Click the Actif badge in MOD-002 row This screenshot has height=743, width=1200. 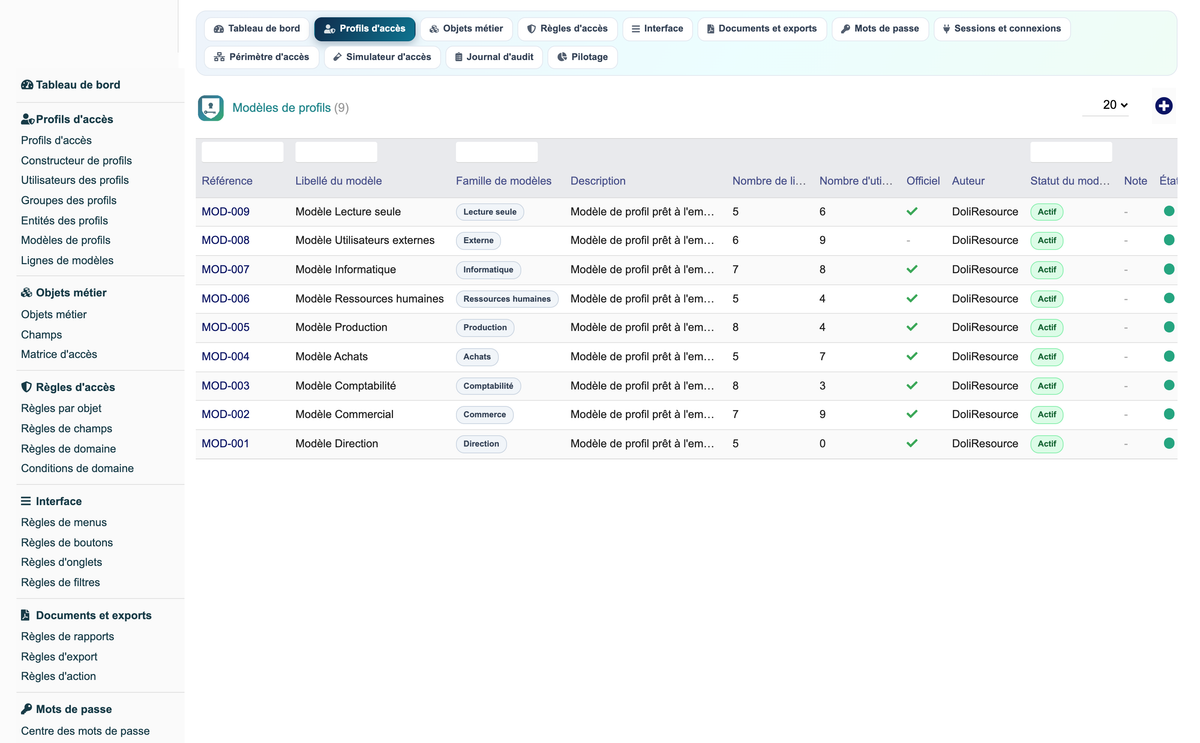[1047, 415]
